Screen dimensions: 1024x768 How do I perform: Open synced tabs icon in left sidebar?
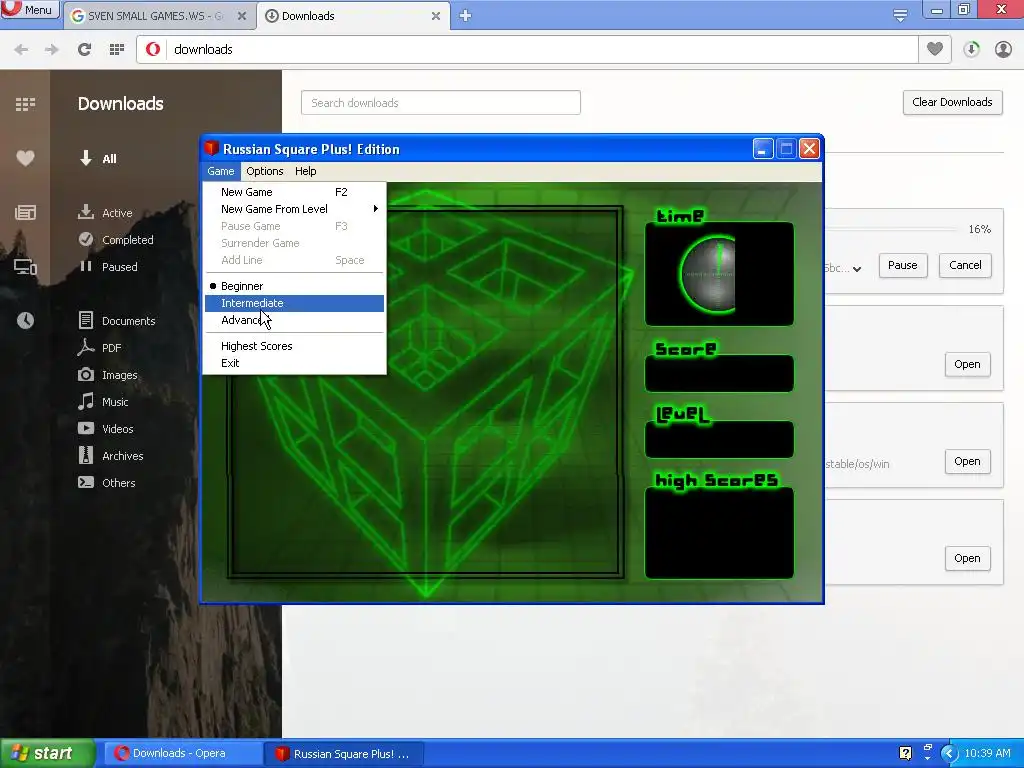[25, 266]
